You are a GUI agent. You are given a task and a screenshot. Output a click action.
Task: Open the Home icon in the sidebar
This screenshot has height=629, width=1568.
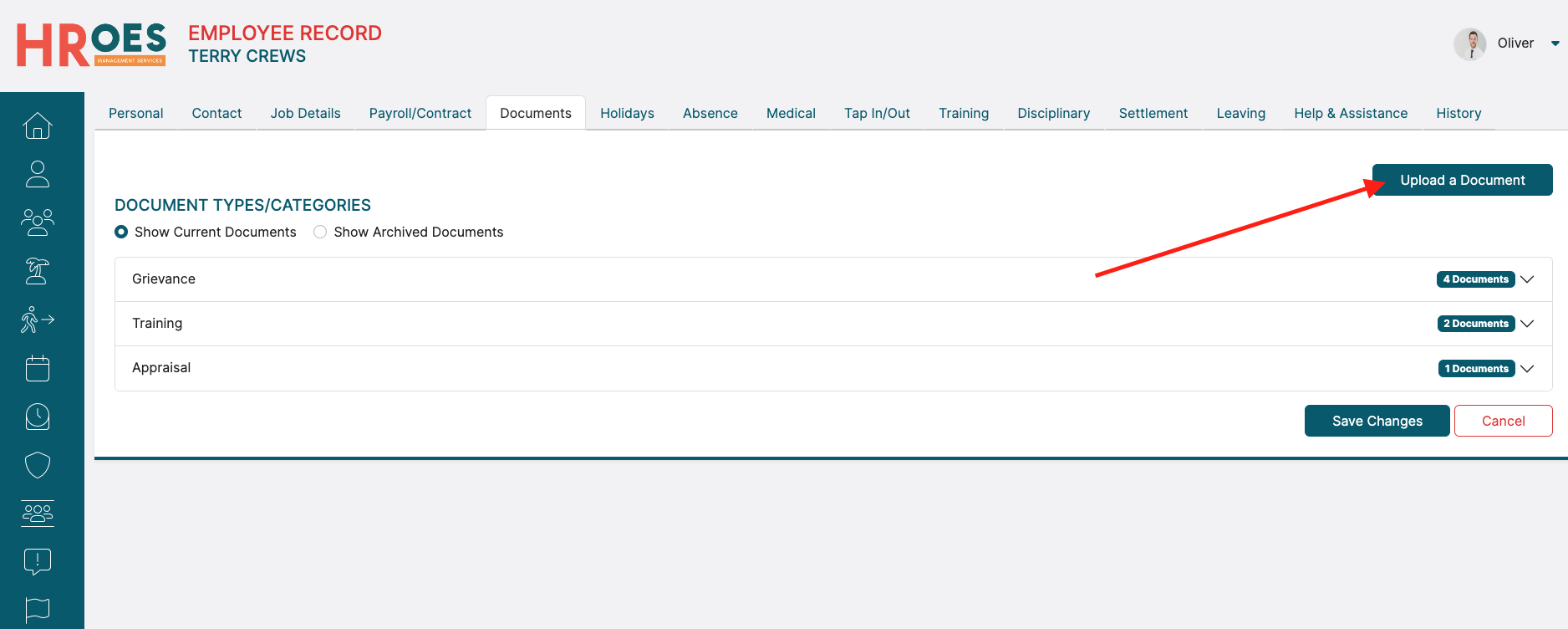click(38, 125)
